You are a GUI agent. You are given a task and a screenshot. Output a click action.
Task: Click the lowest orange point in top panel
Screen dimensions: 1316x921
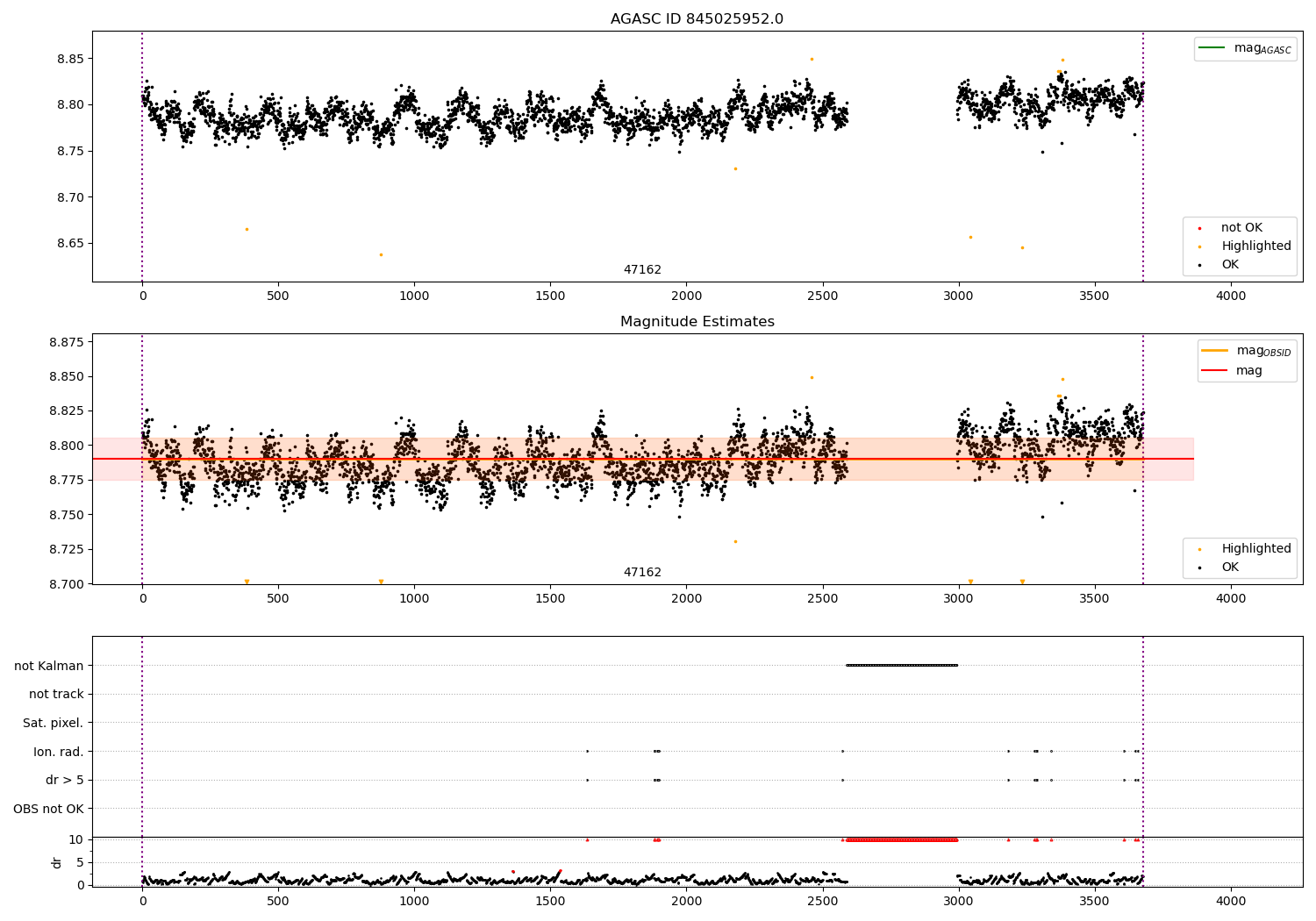pyautogui.click(x=381, y=255)
